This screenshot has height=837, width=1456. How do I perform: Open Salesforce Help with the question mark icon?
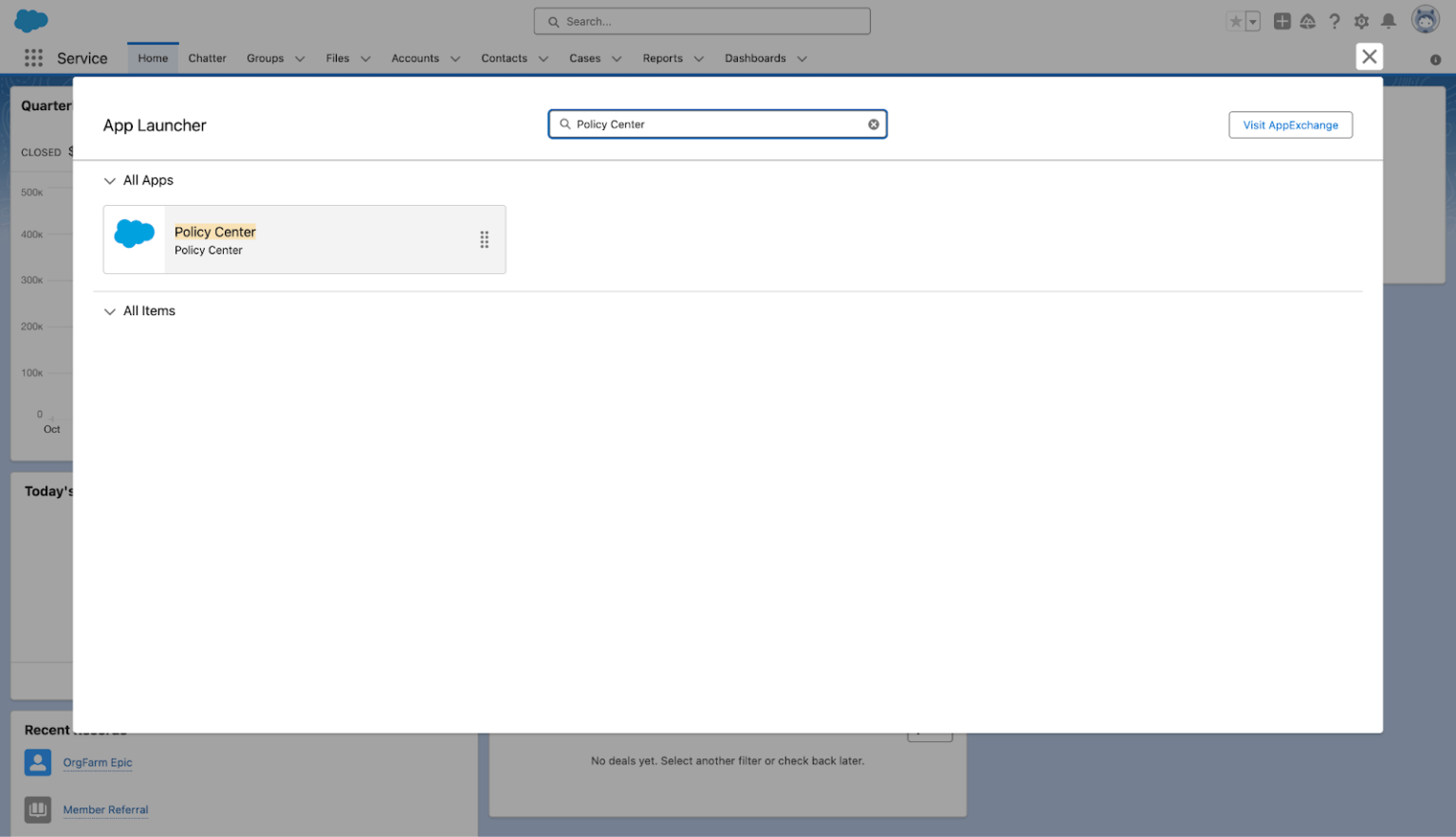click(x=1335, y=20)
